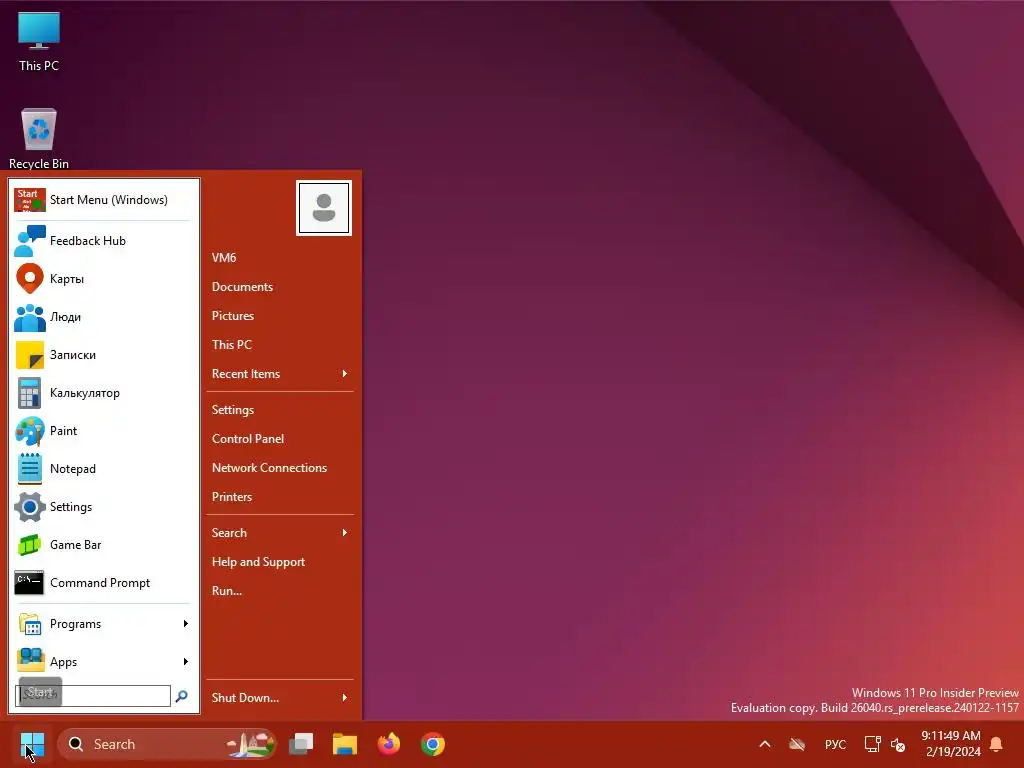Click the Windows Start button

coord(32,744)
